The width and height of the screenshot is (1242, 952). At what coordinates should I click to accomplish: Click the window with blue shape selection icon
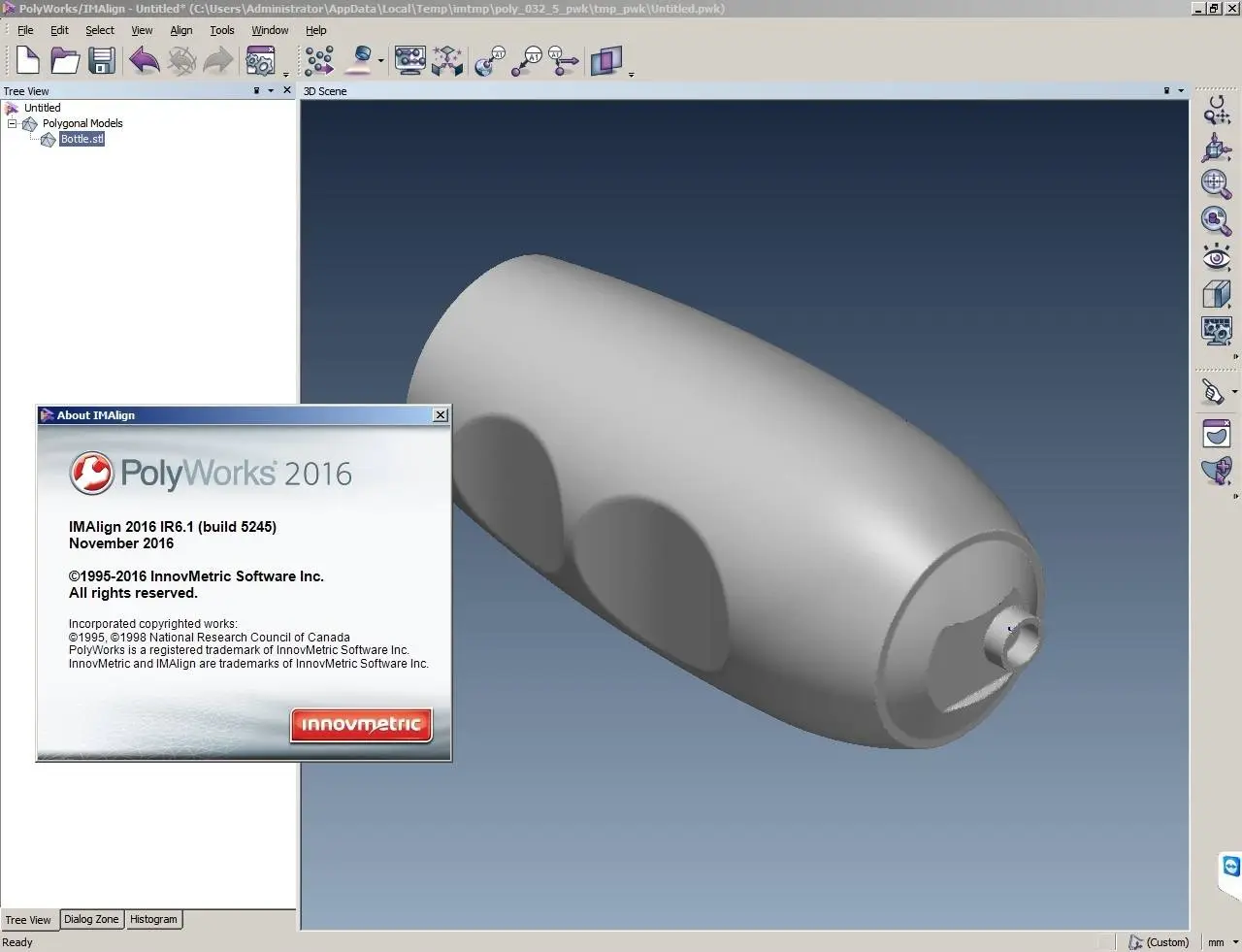click(1216, 434)
